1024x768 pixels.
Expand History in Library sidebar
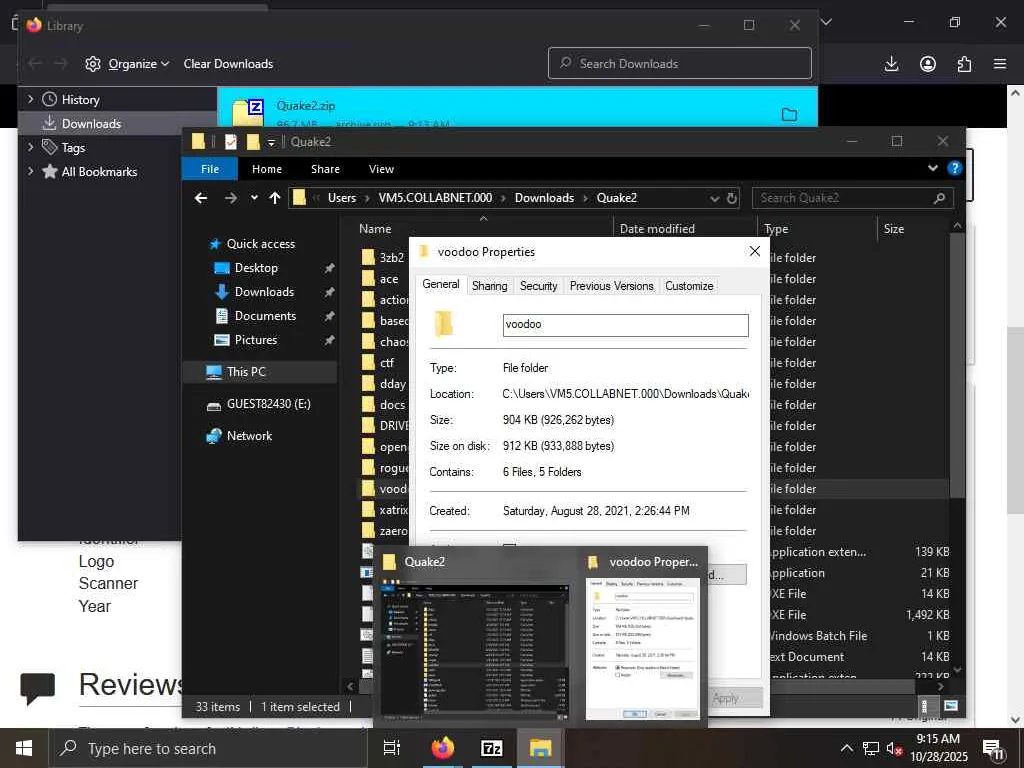point(30,99)
